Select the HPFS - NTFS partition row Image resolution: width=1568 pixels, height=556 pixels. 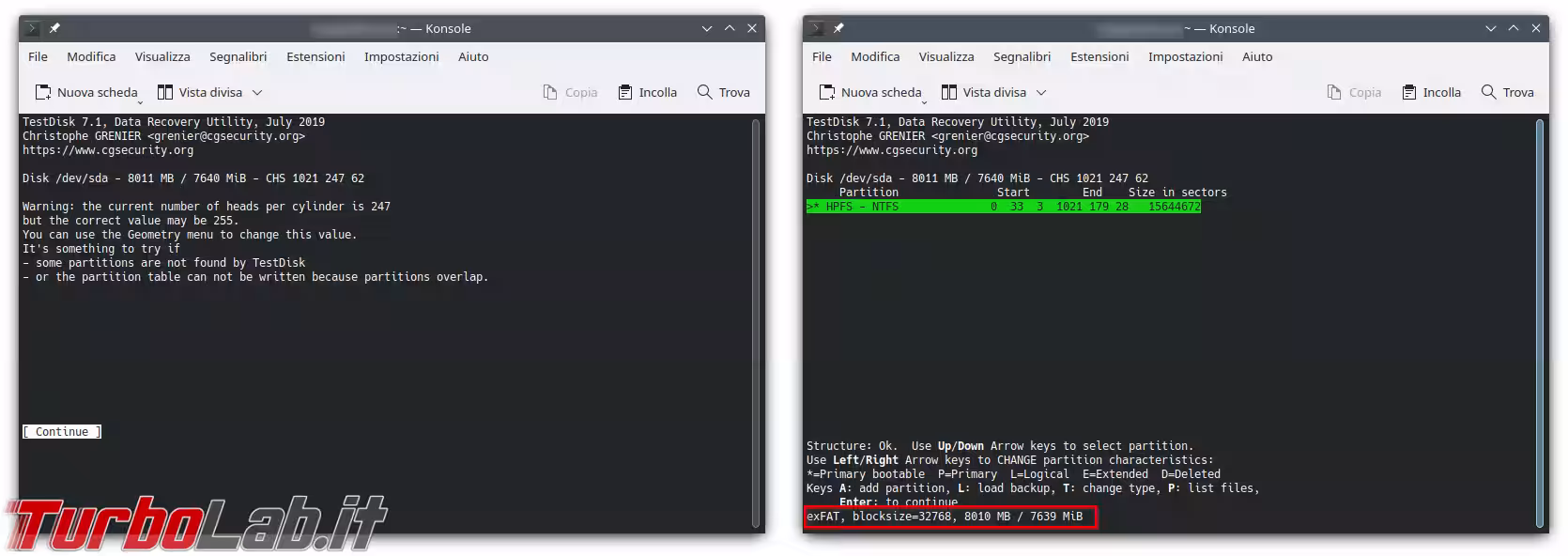pyautogui.click(x=1003, y=207)
